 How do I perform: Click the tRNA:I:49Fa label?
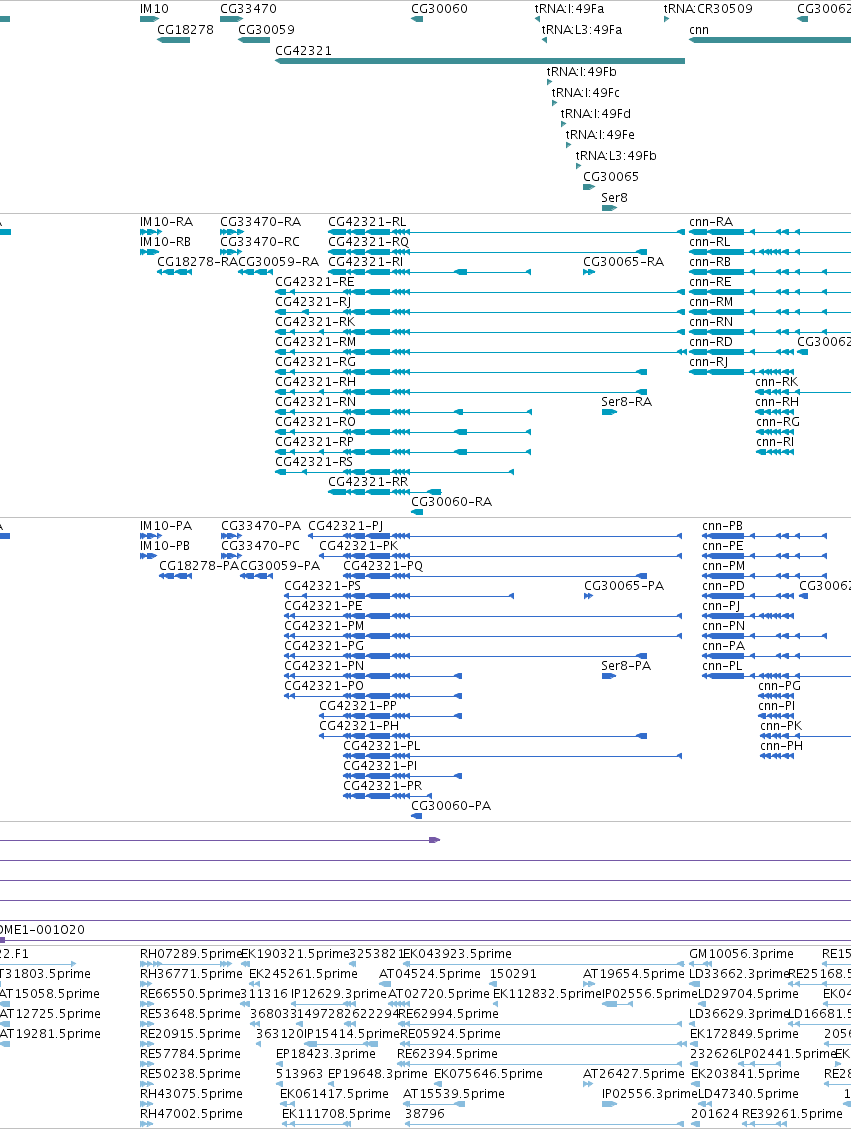(x=569, y=9)
